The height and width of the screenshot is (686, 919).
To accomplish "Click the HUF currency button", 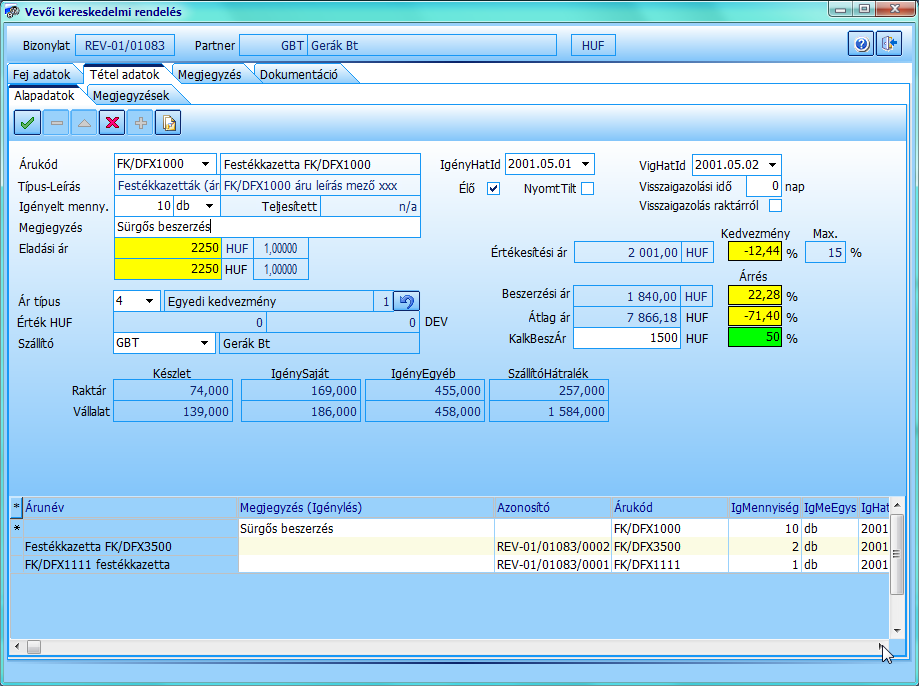I will click(x=593, y=45).
